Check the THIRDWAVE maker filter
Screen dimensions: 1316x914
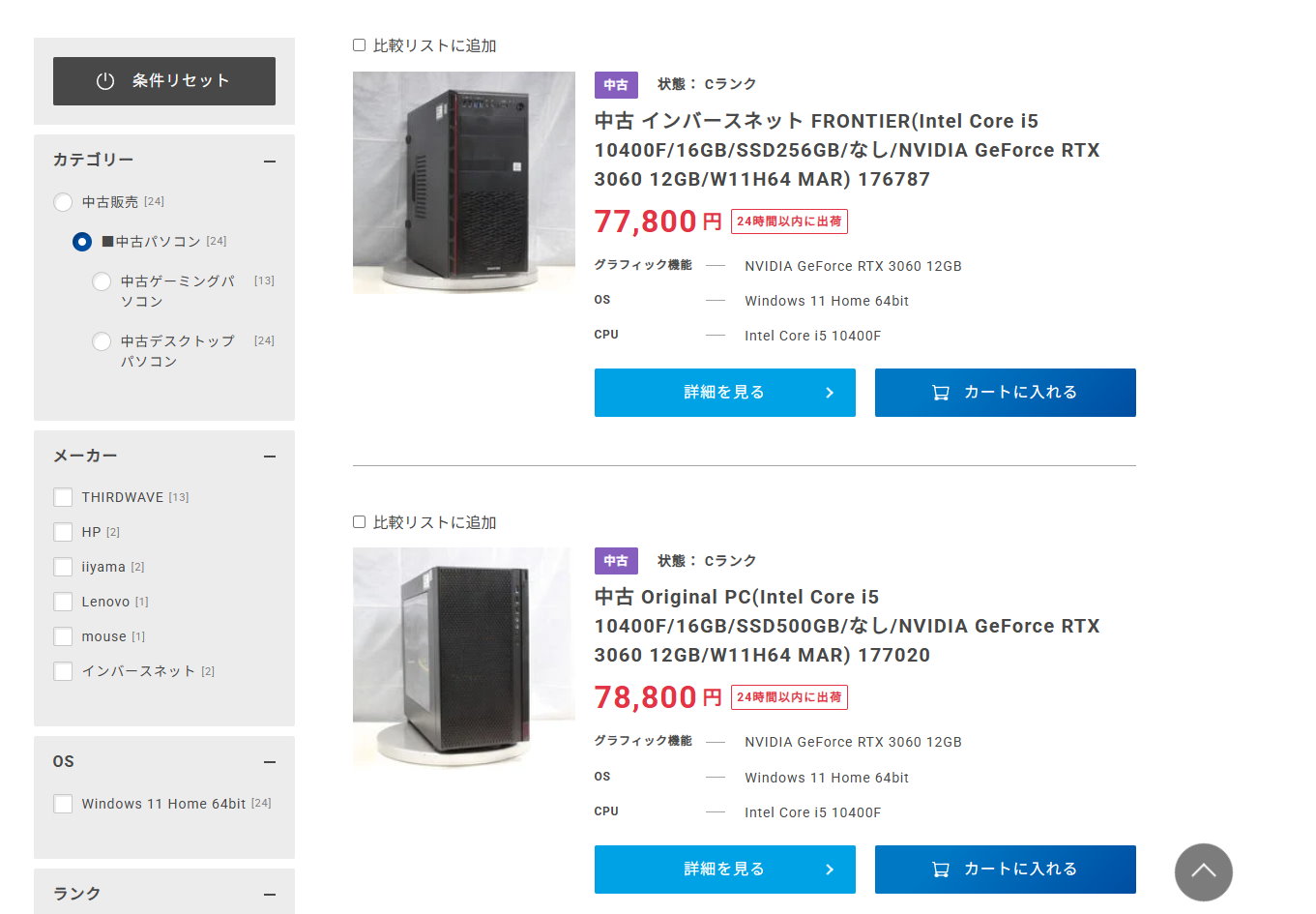pos(64,497)
